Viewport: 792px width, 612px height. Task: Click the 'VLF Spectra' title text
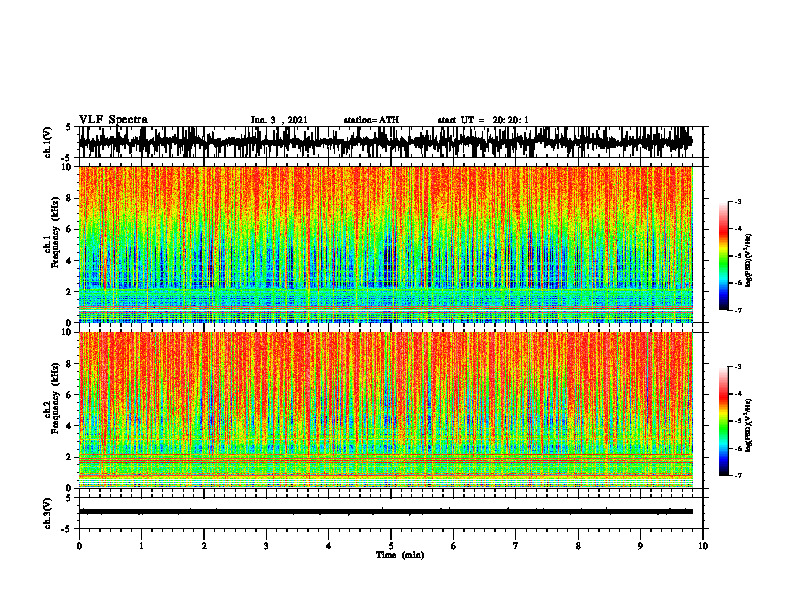click(113, 120)
